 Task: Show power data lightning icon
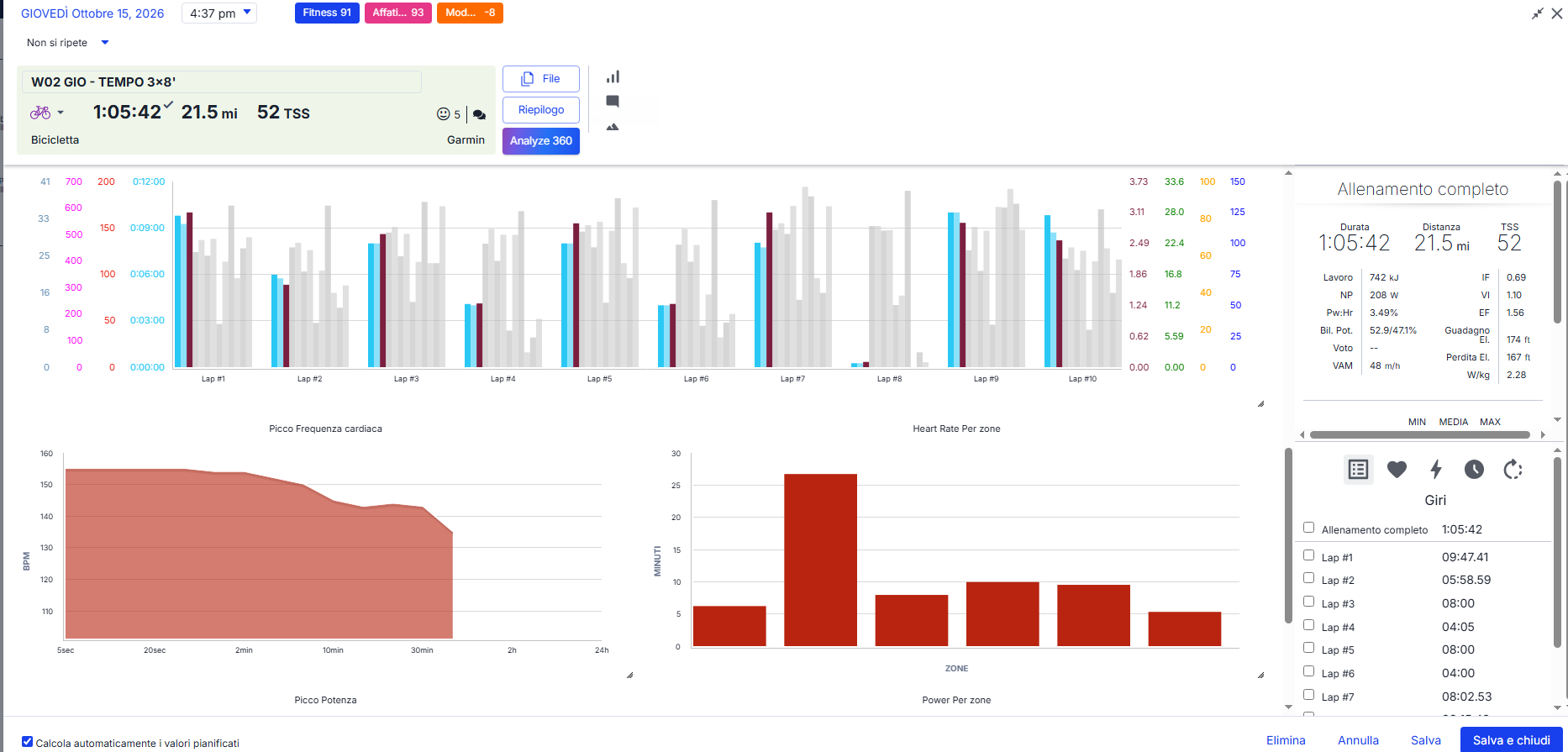(1436, 470)
